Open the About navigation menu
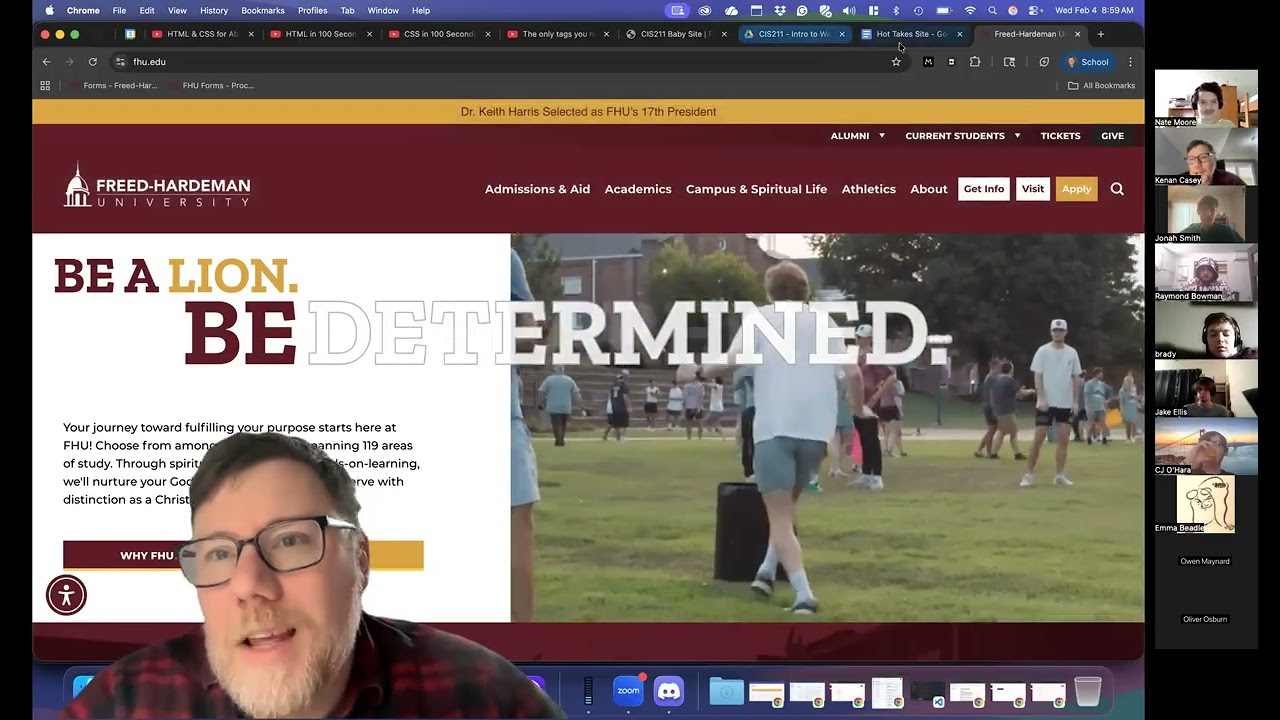Viewport: 1280px width, 720px height. click(929, 189)
